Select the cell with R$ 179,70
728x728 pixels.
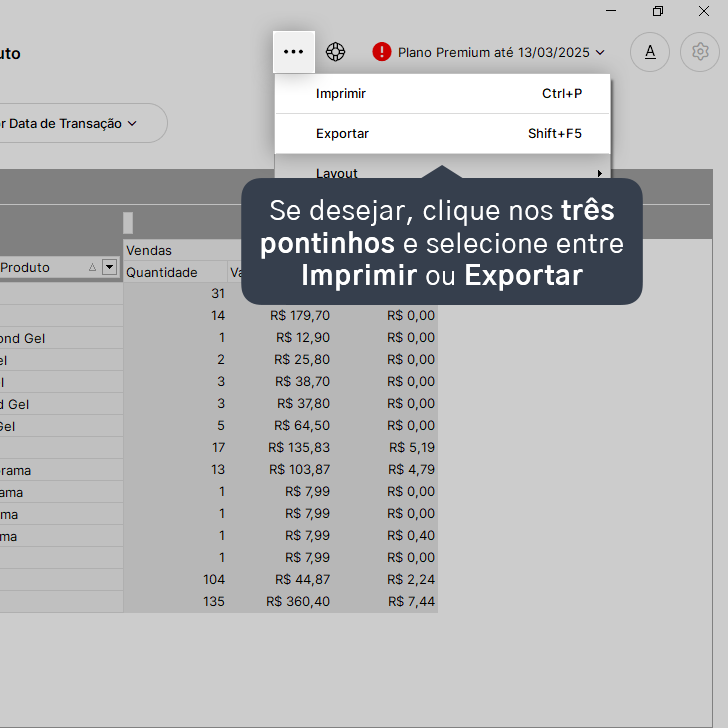coord(300,316)
